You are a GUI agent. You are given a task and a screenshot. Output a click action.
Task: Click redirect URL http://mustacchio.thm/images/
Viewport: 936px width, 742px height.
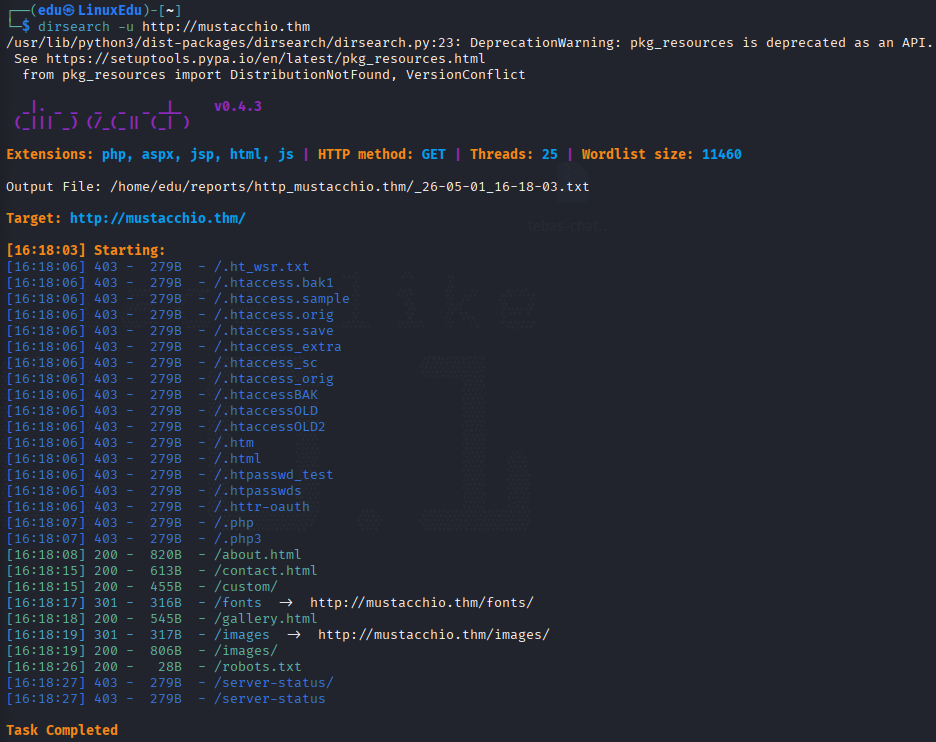point(433,635)
